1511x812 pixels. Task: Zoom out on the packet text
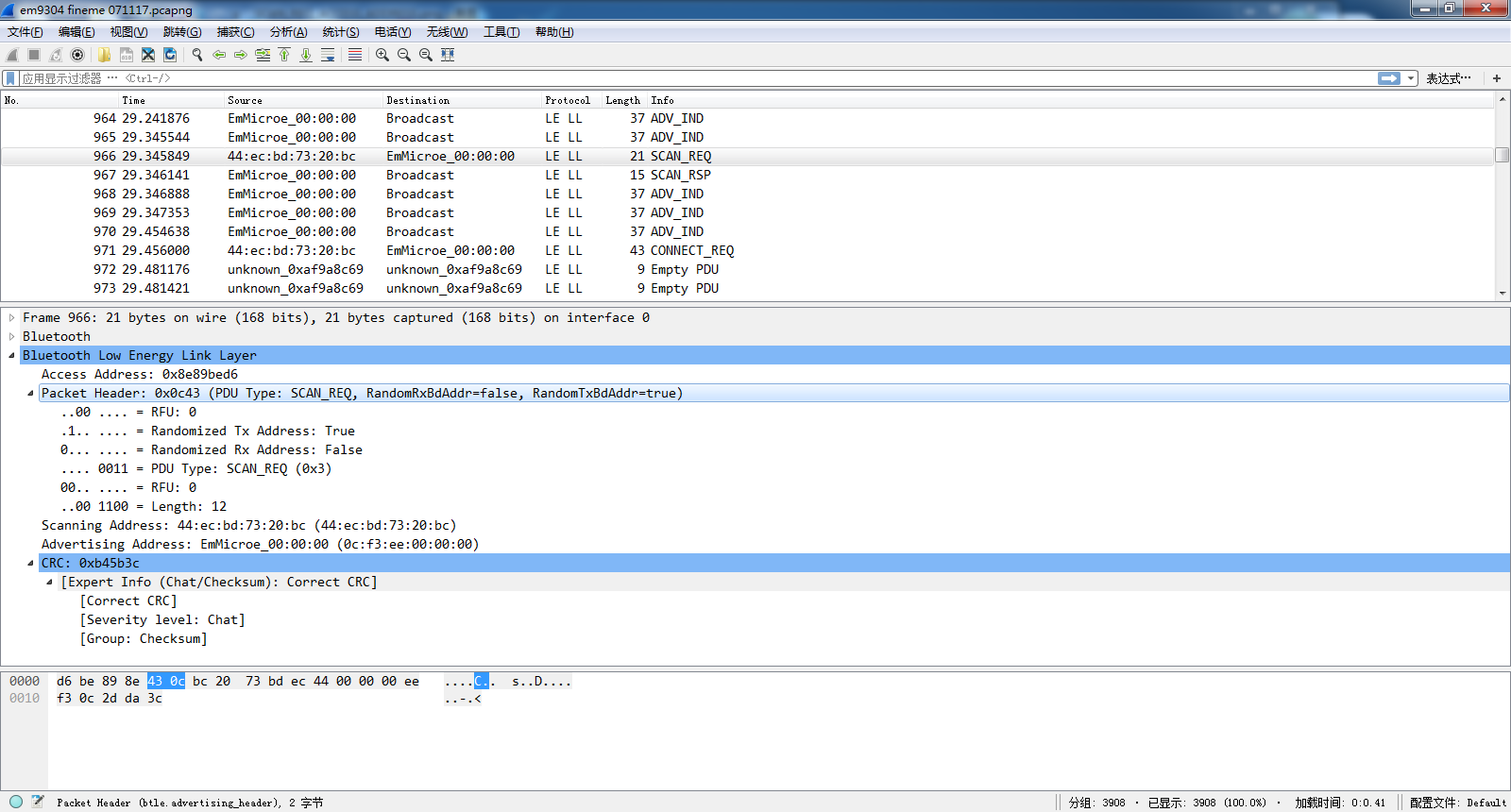coord(404,55)
